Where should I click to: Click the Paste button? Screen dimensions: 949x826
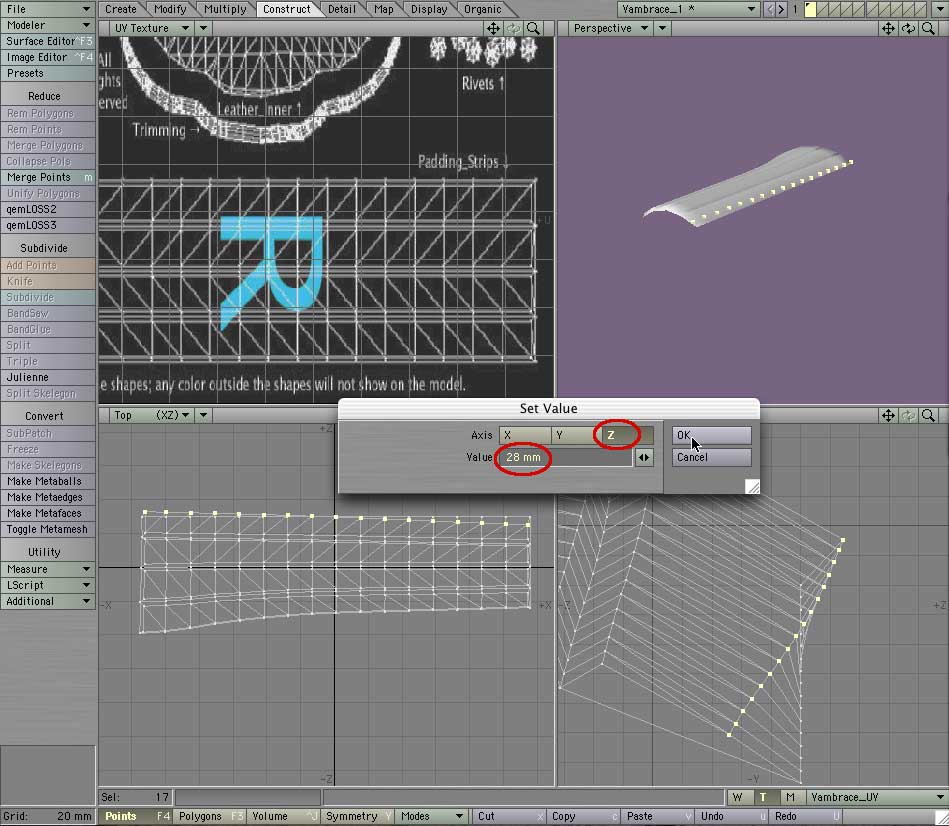click(x=657, y=816)
